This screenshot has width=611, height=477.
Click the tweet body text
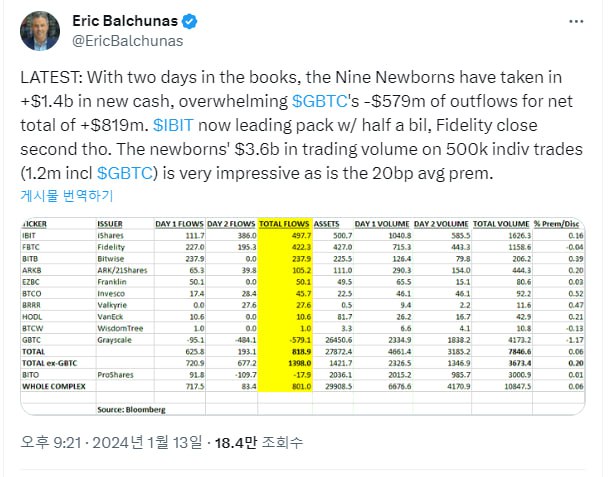click(x=302, y=125)
